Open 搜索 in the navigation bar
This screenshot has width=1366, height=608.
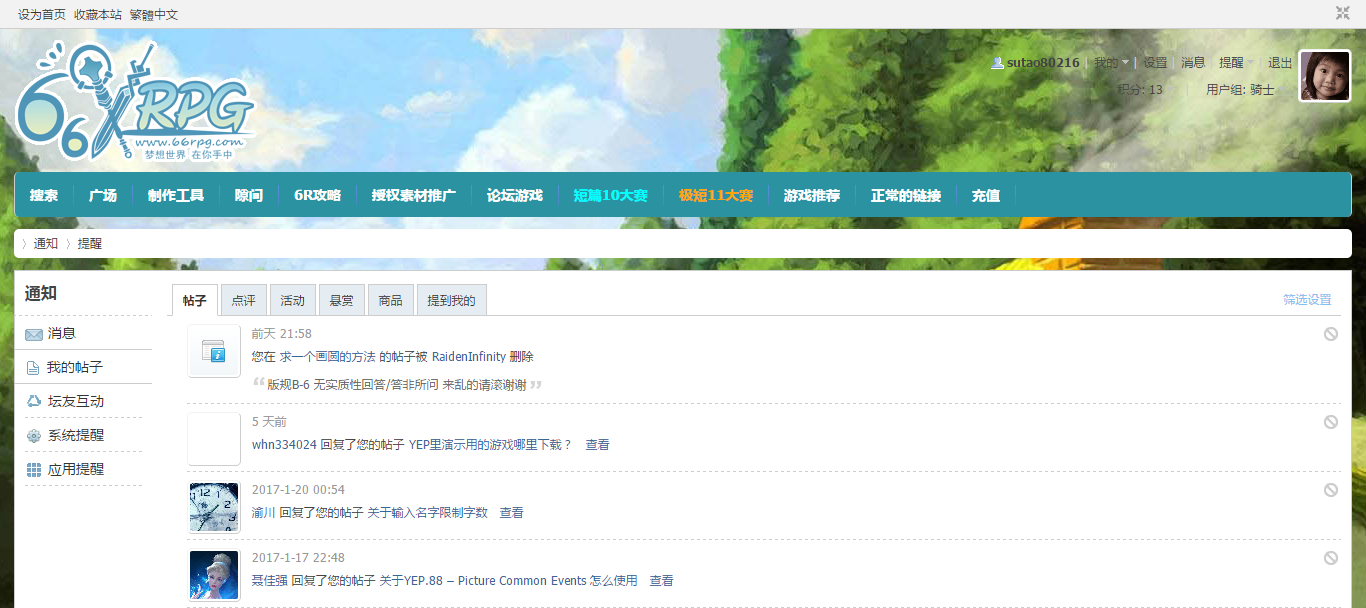tap(44, 195)
